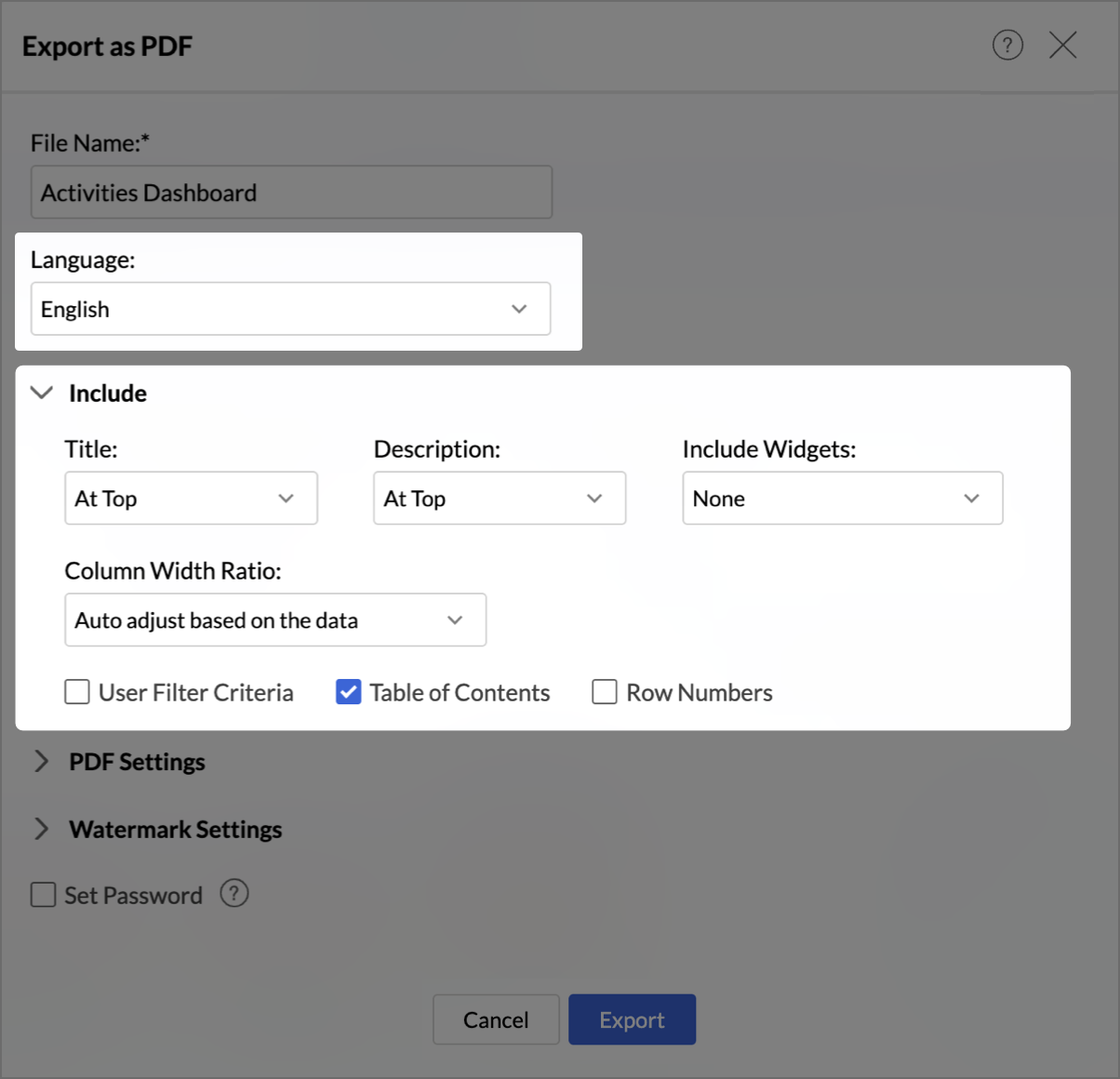
Task: Open the Include Widgets dropdown
Action: pos(842,499)
